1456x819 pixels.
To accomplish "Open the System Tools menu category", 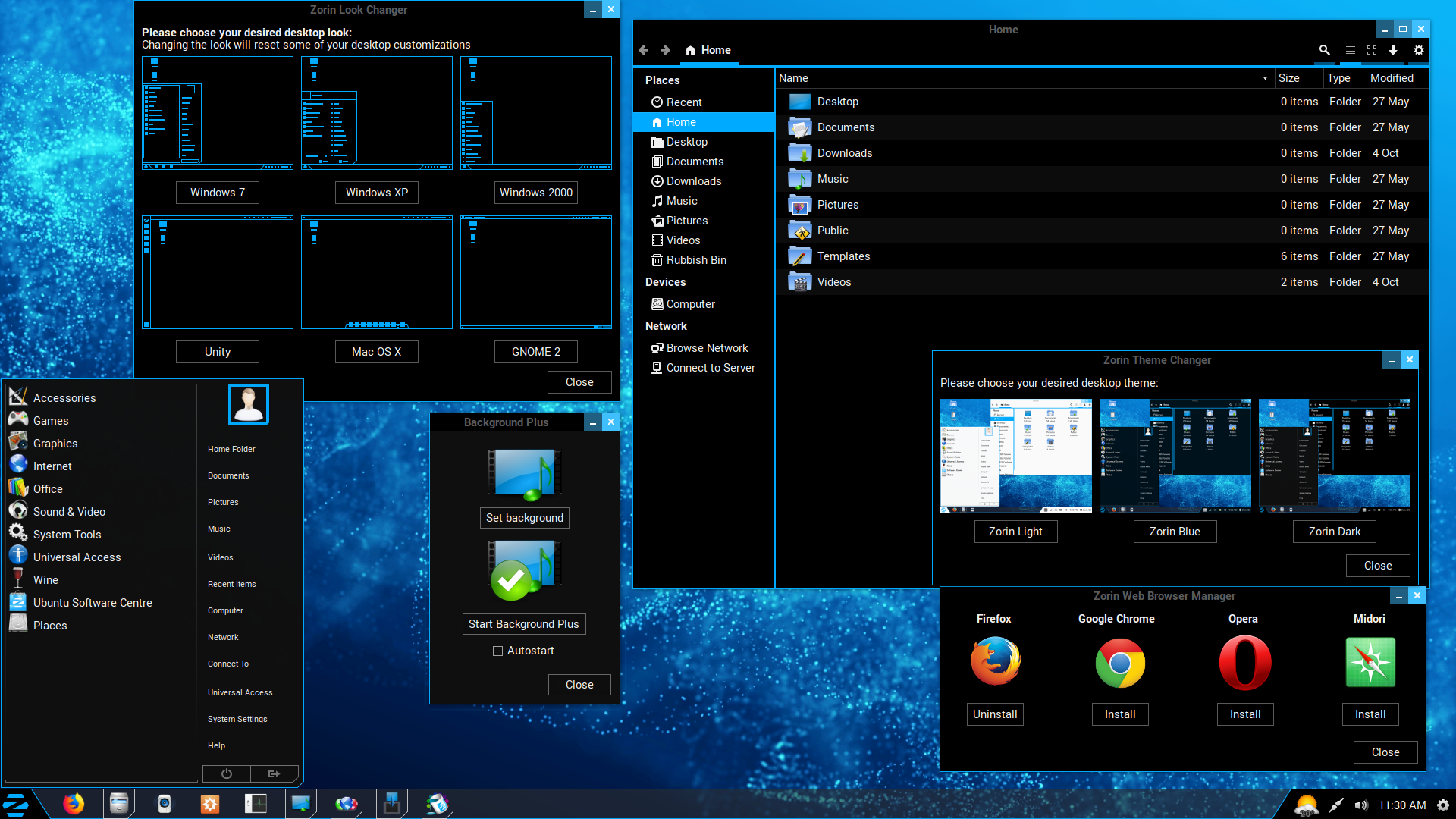I will (67, 535).
